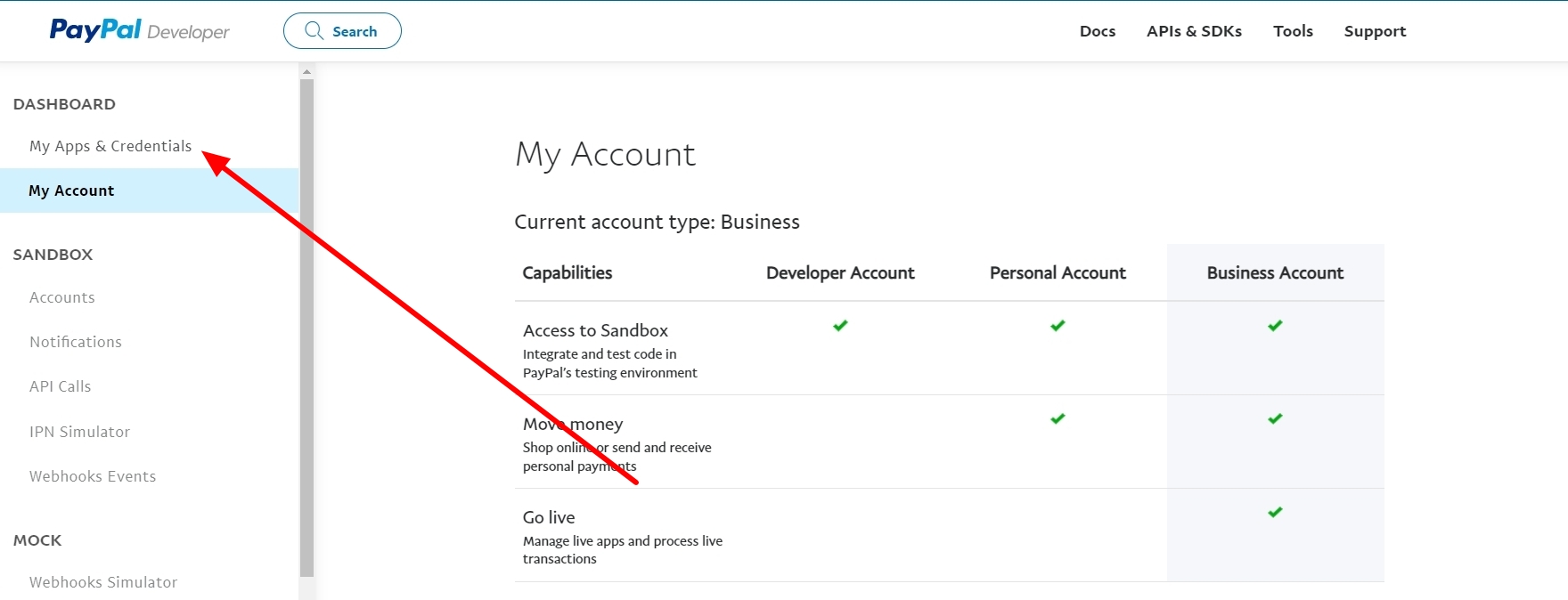Open the Docs menu
Screen dimensions: 1568x600
click(1098, 31)
